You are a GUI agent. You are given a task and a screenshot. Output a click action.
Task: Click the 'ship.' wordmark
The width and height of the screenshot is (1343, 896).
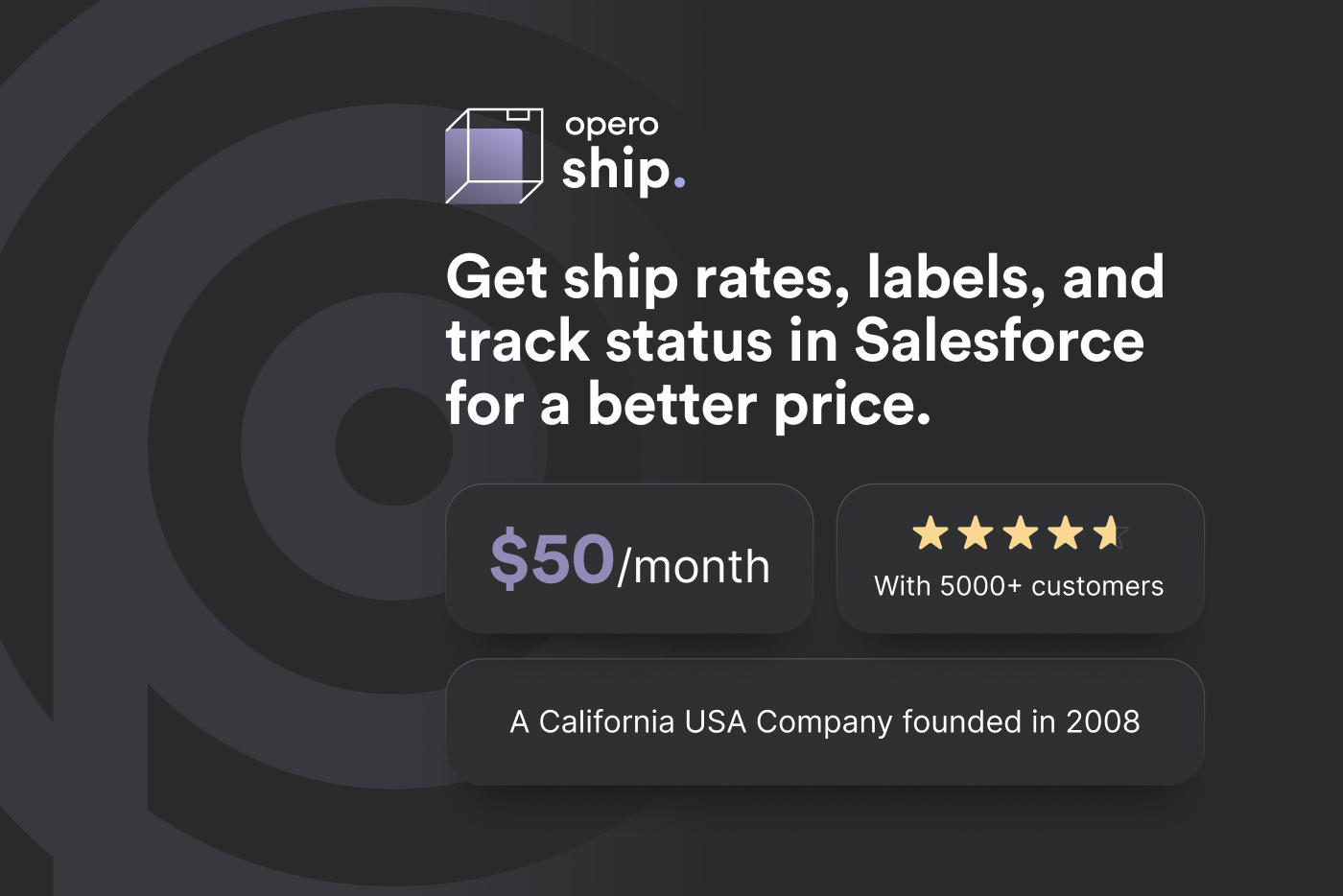click(615, 171)
